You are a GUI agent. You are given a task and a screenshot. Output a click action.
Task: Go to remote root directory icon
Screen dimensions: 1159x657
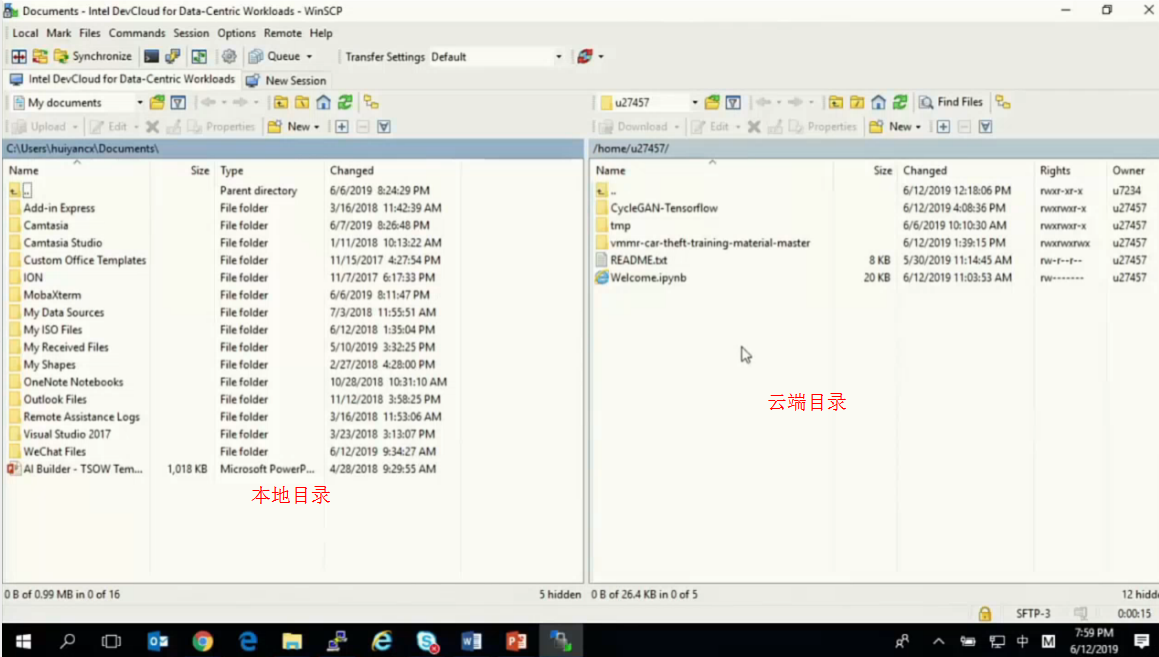tap(857, 103)
